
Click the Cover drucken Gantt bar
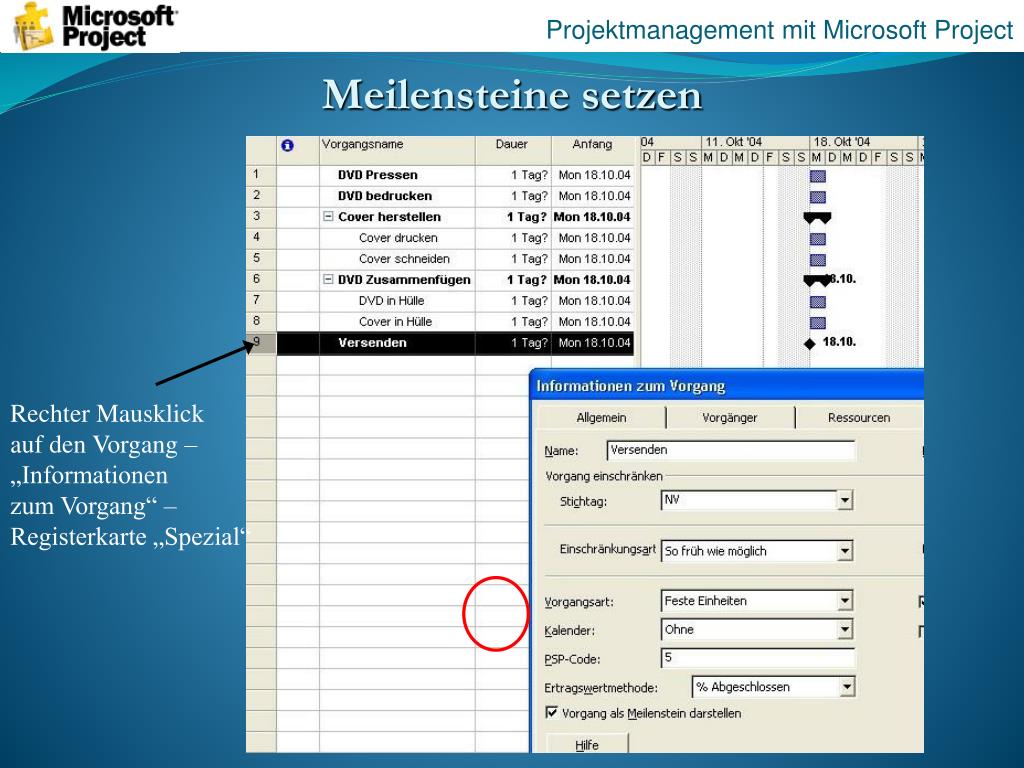(x=818, y=238)
